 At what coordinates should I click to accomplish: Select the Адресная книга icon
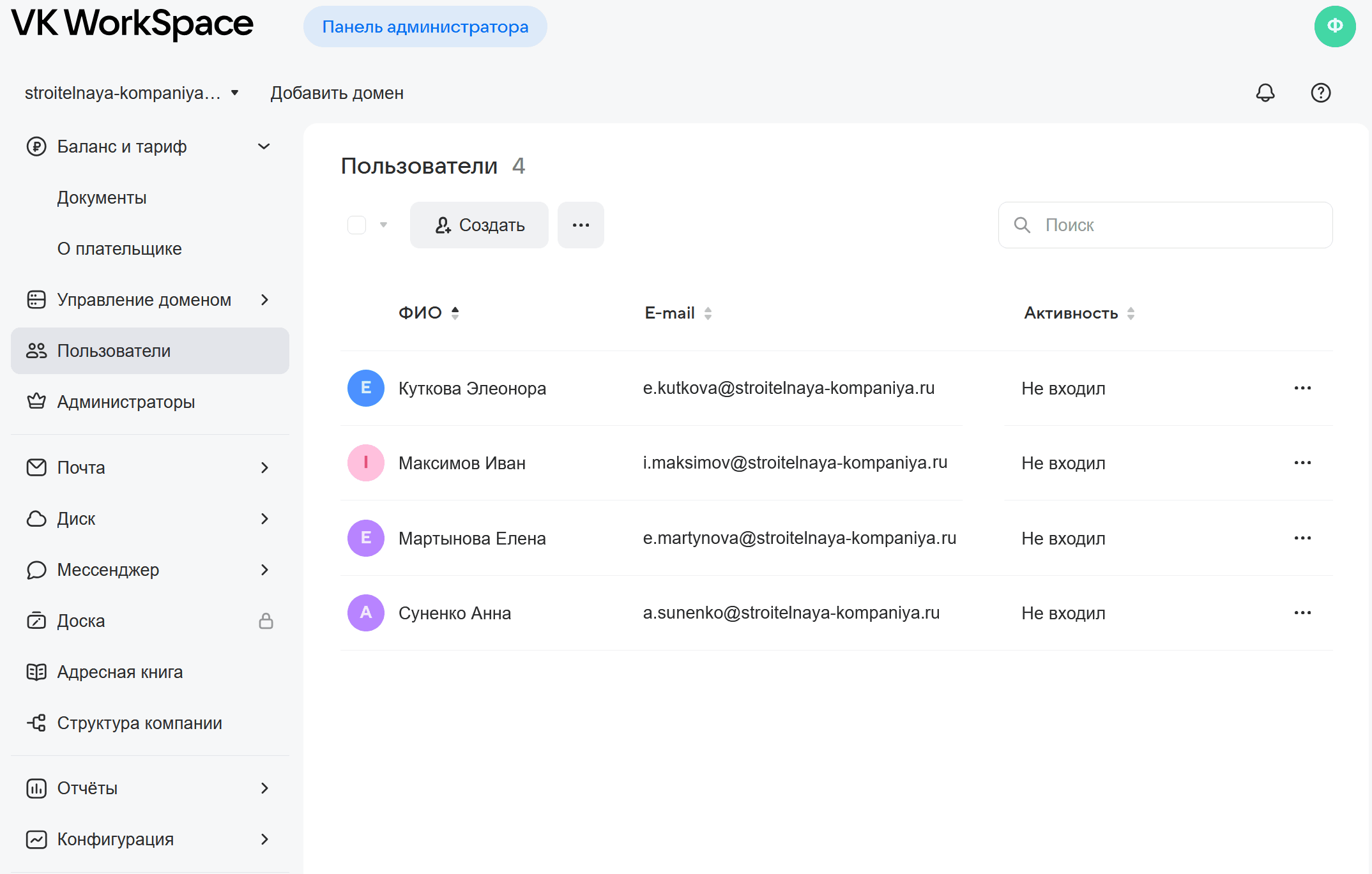point(36,672)
